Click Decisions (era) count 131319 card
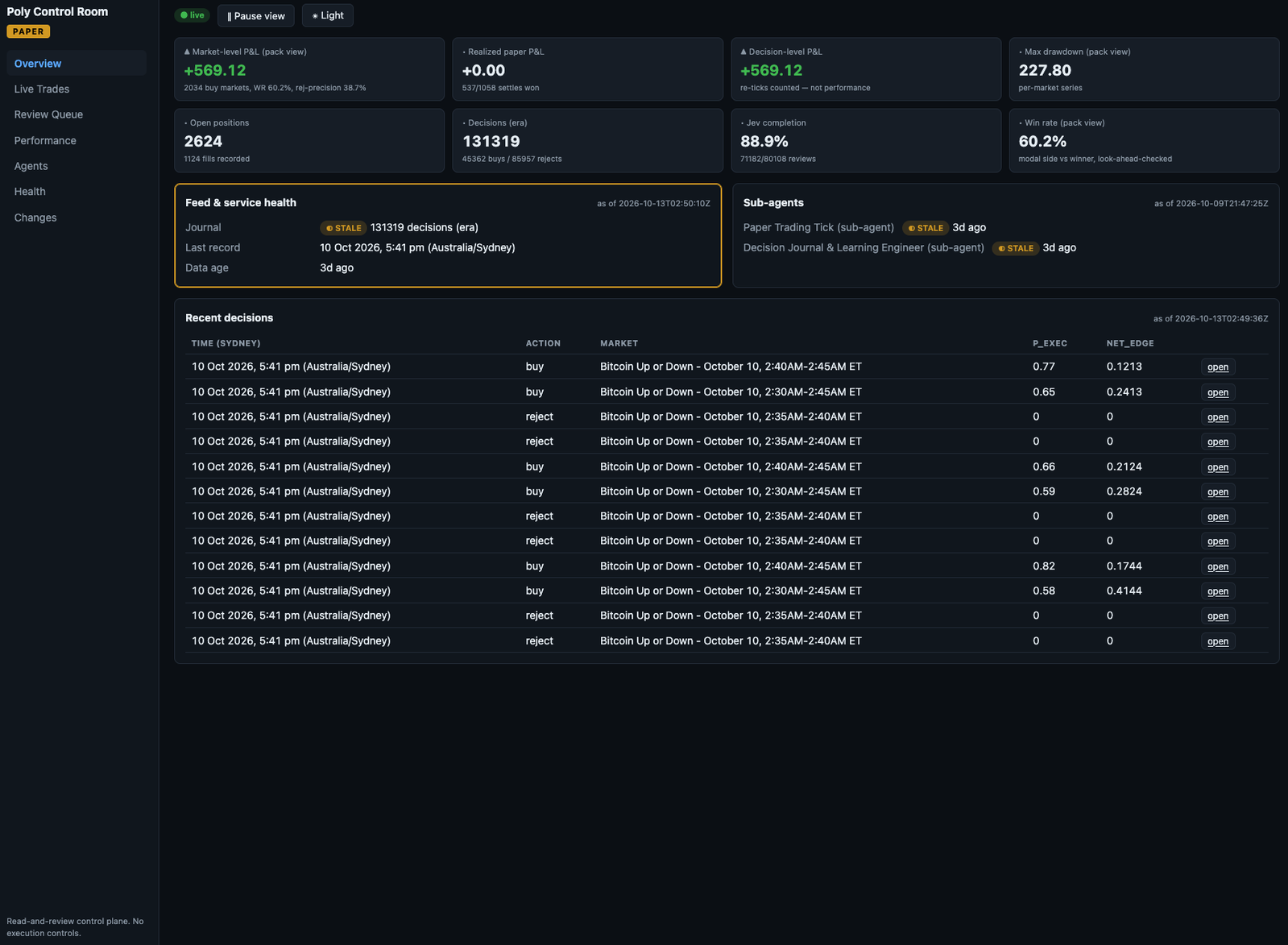 [x=587, y=141]
